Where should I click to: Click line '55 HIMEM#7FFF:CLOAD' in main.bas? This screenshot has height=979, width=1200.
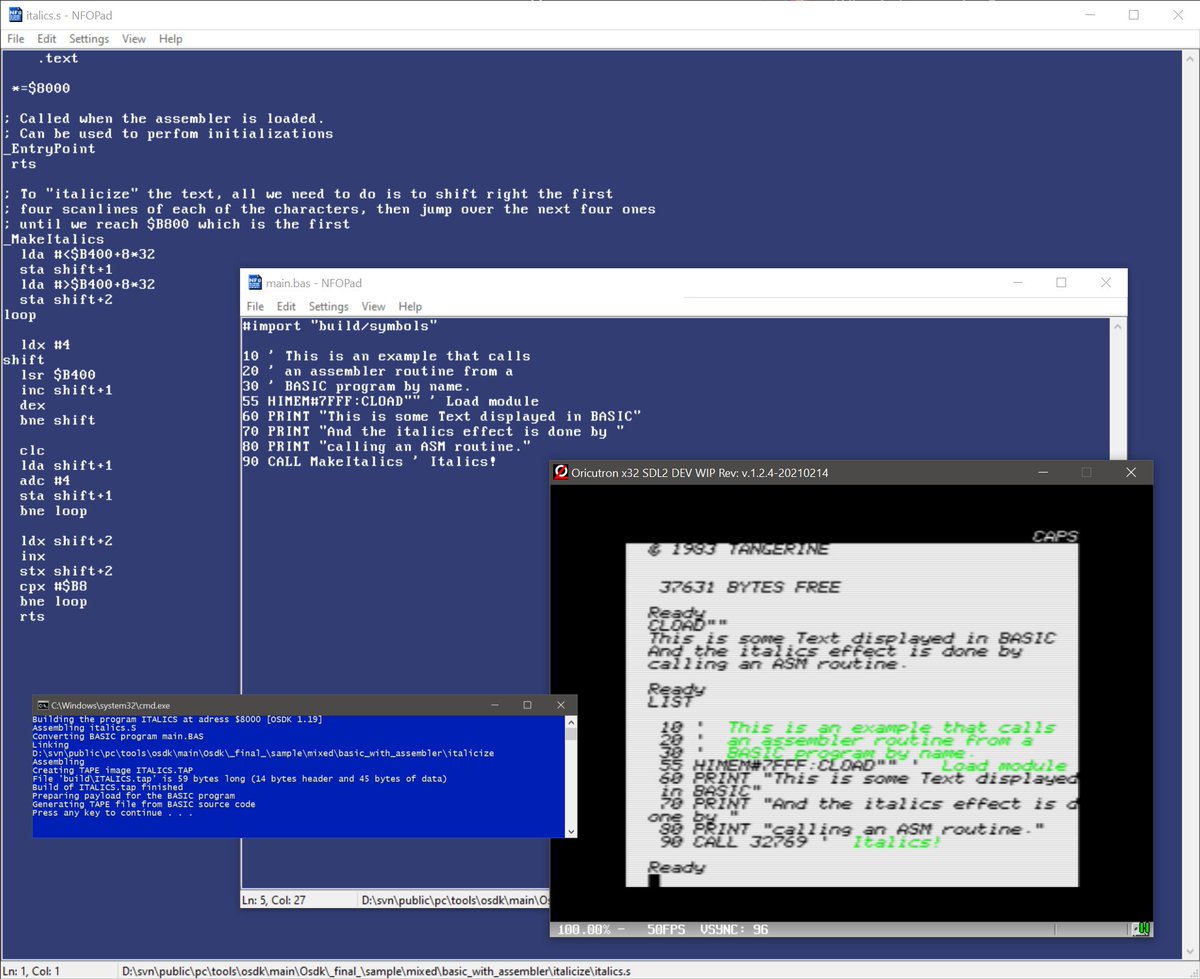[391, 401]
